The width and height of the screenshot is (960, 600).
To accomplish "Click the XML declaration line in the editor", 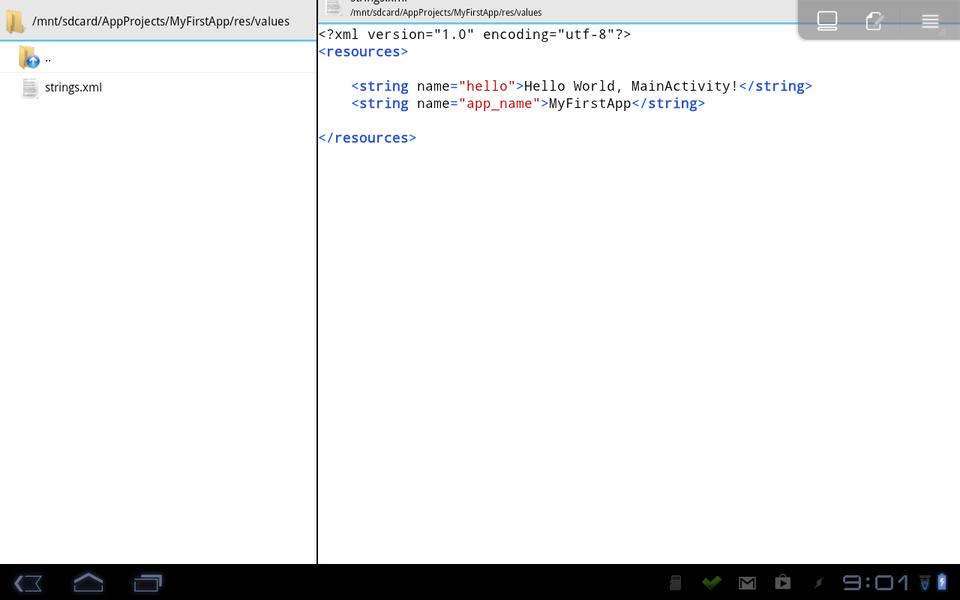I will point(474,34).
